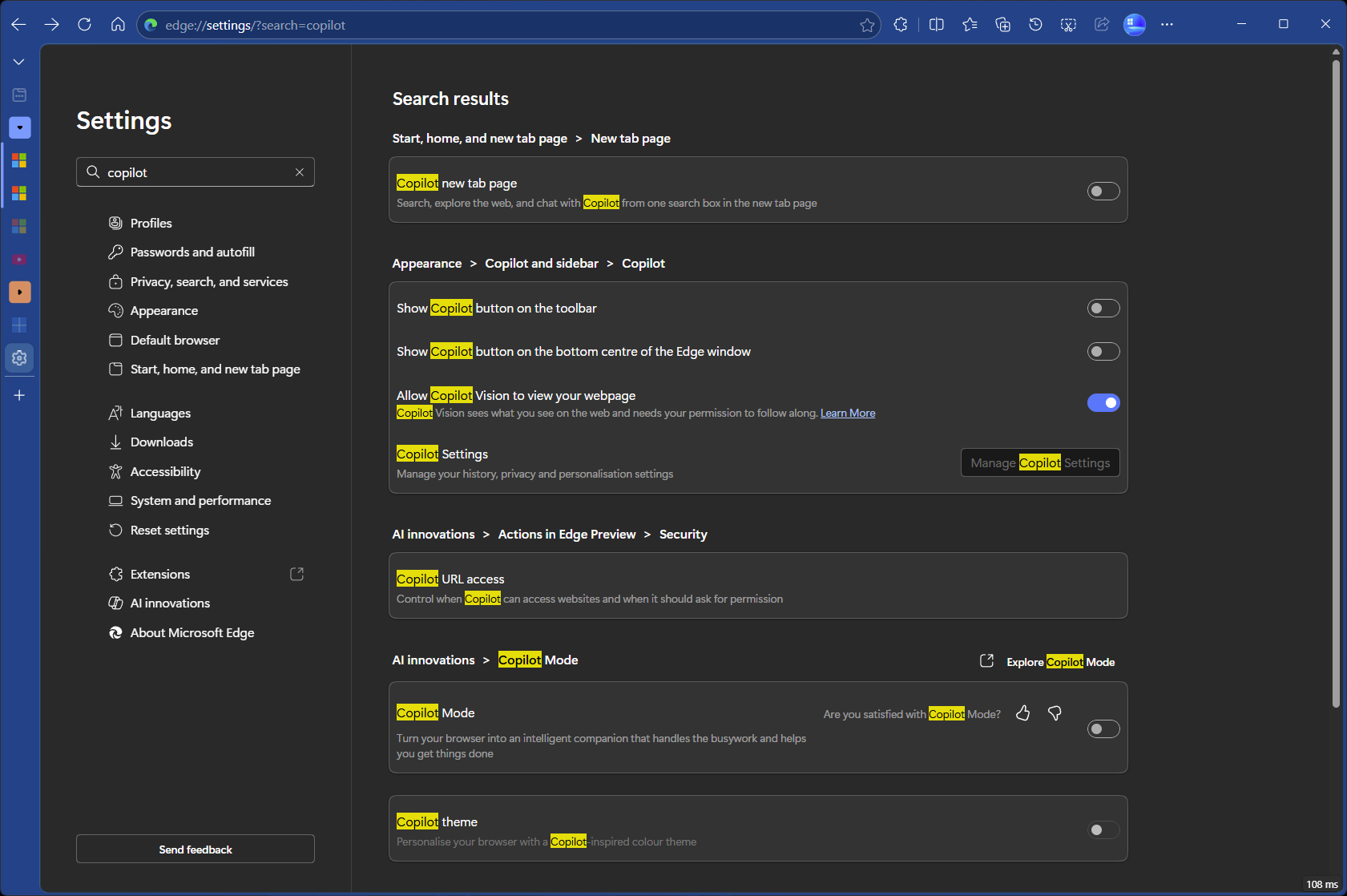Open the Learn More link for Copilot Vision
The height and width of the screenshot is (896, 1347).
[848, 414]
